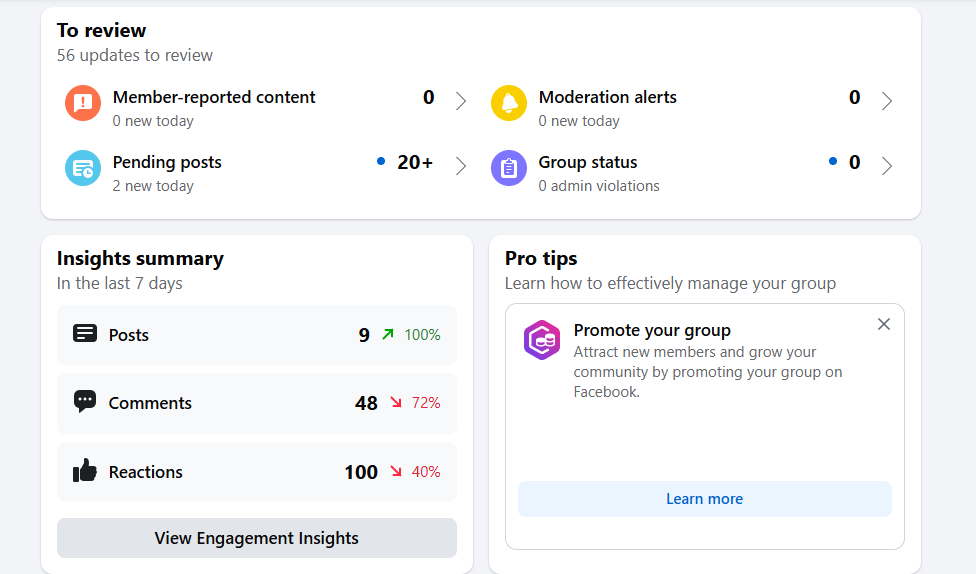Expand Moderation alerts with its chevron arrow
Image resolution: width=976 pixels, height=574 pixels.
pyautogui.click(x=887, y=101)
